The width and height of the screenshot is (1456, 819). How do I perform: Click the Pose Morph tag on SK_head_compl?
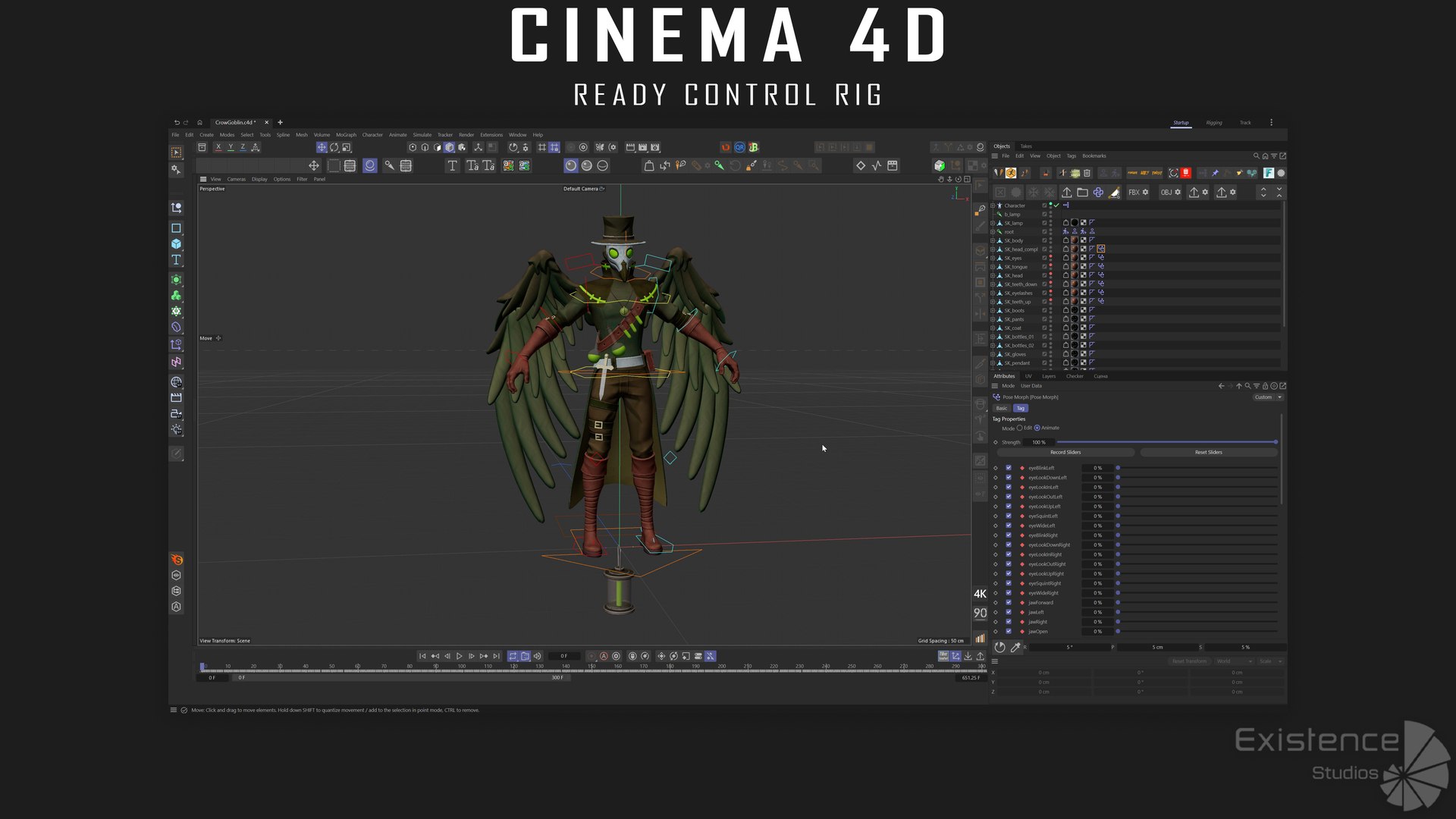pyautogui.click(x=1100, y=249)
